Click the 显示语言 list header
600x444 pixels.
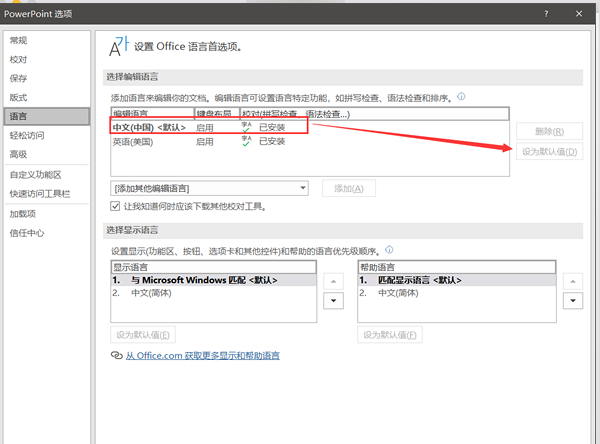pos(214,267)
